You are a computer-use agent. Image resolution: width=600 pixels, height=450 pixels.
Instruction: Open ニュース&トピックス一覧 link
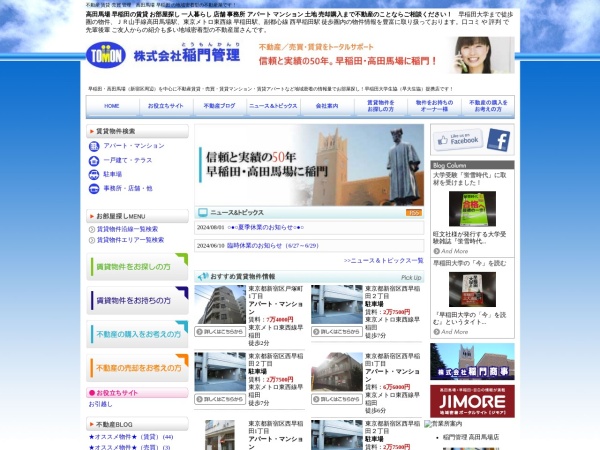coord(383,261)
